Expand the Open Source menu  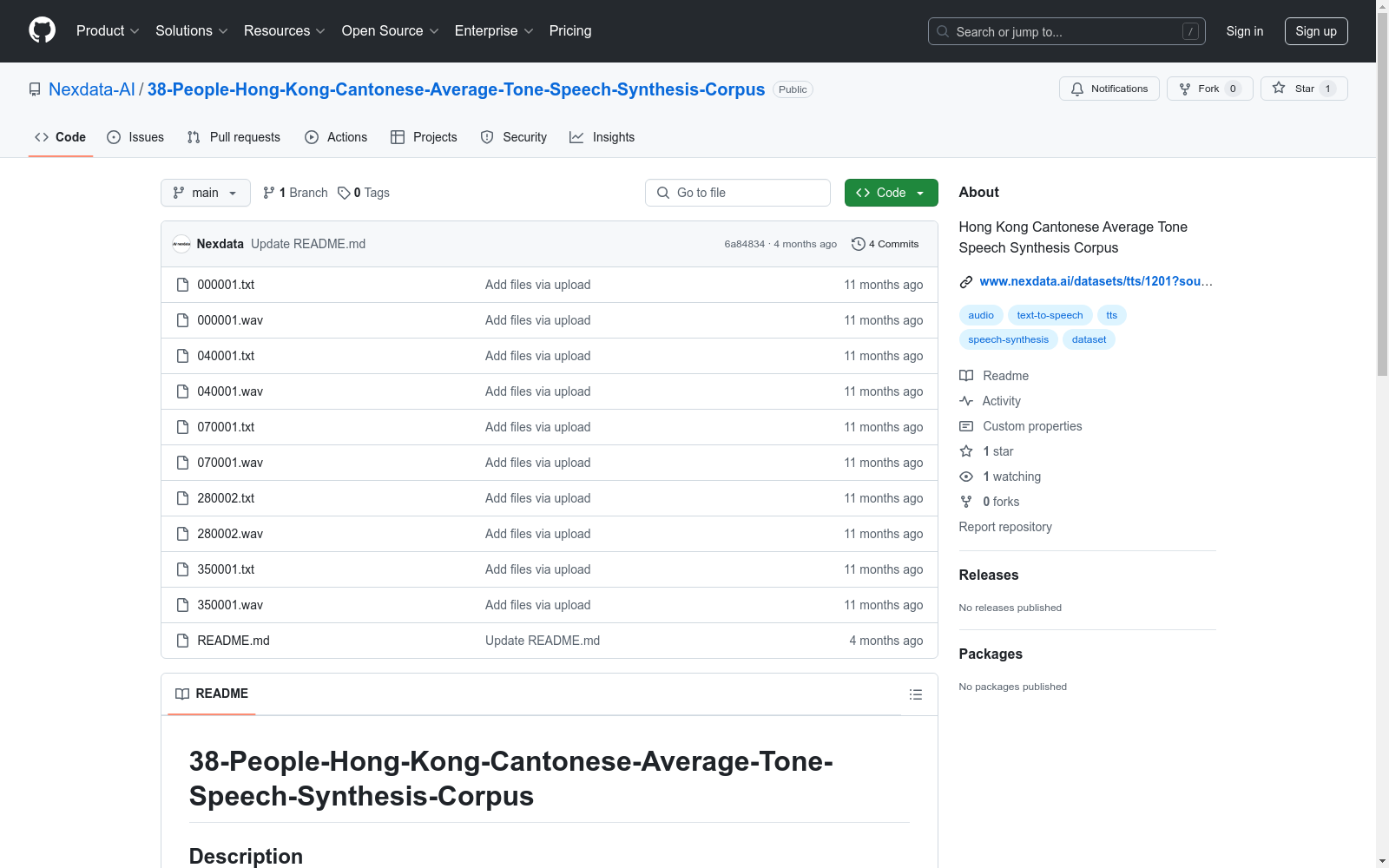click(391, 30)
